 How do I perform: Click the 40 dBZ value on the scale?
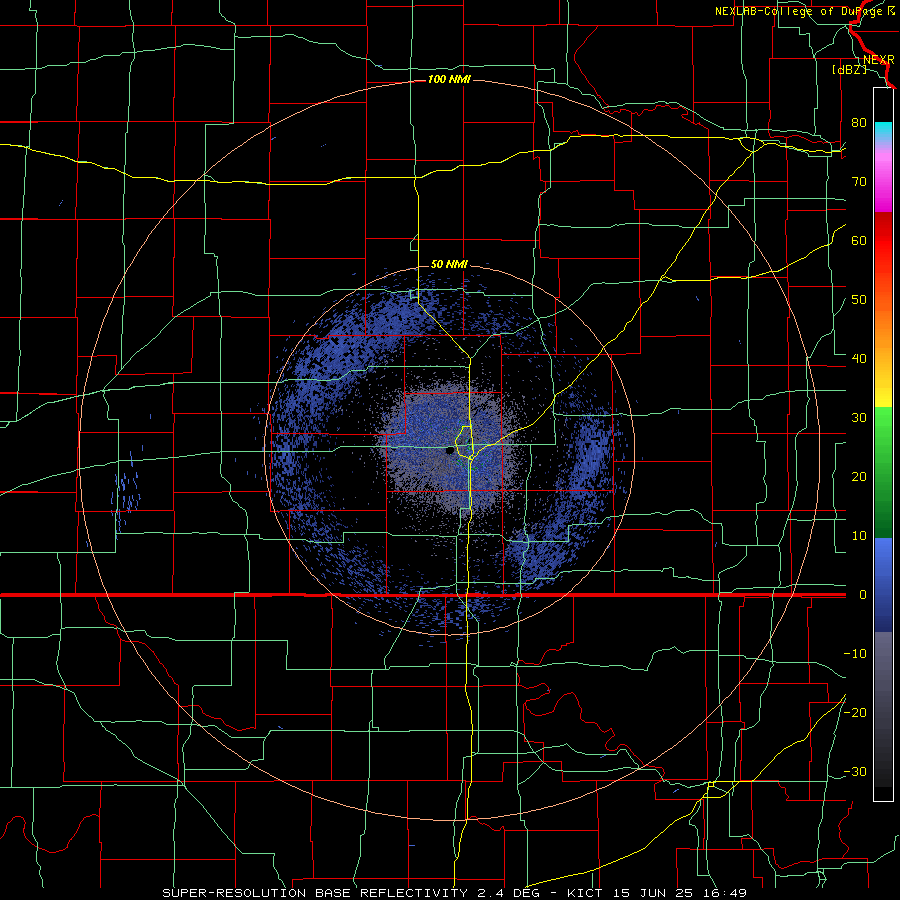(x=859, y=359)
